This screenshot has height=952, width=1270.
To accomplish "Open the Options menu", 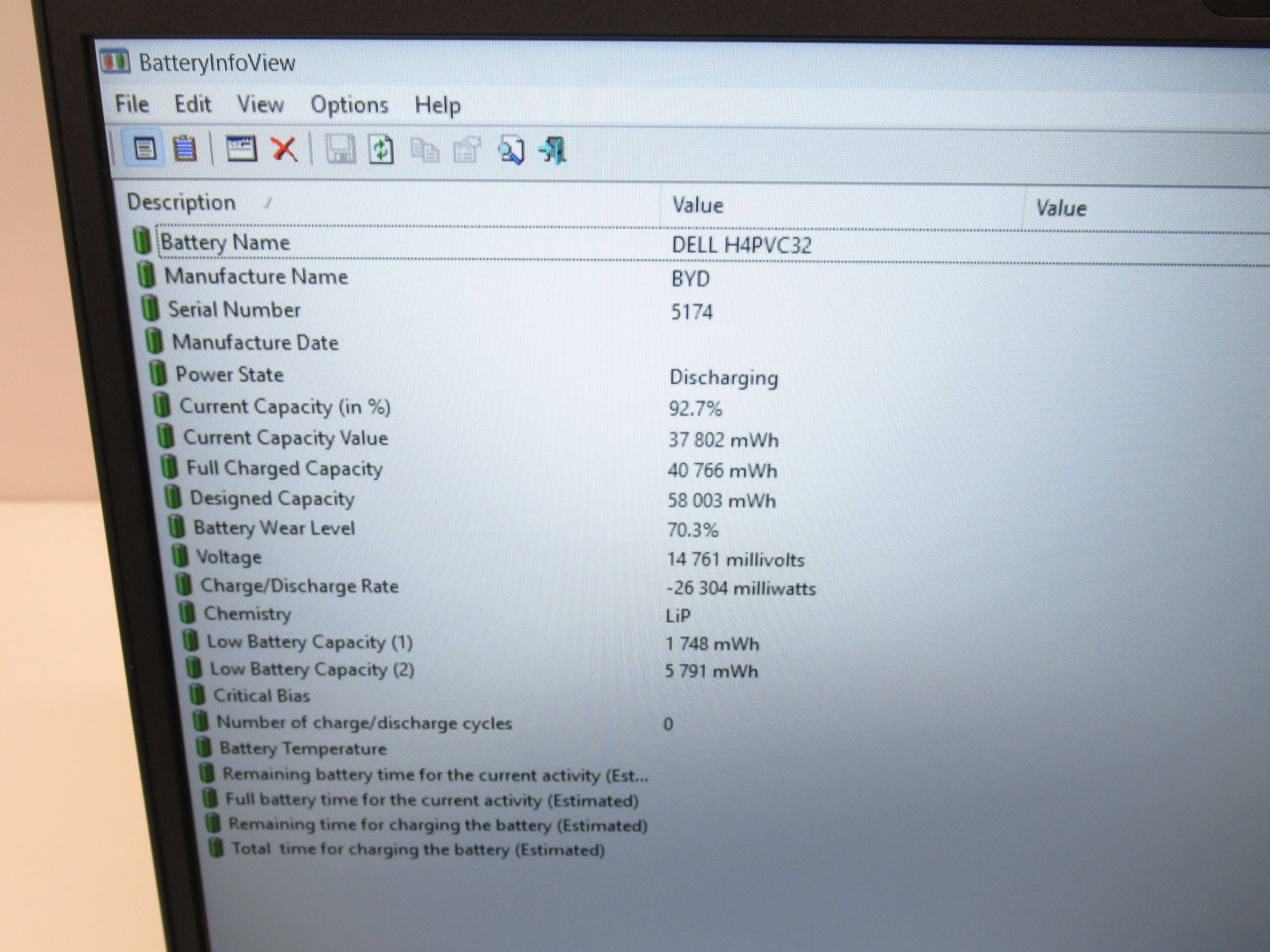I will coord(349,105).
